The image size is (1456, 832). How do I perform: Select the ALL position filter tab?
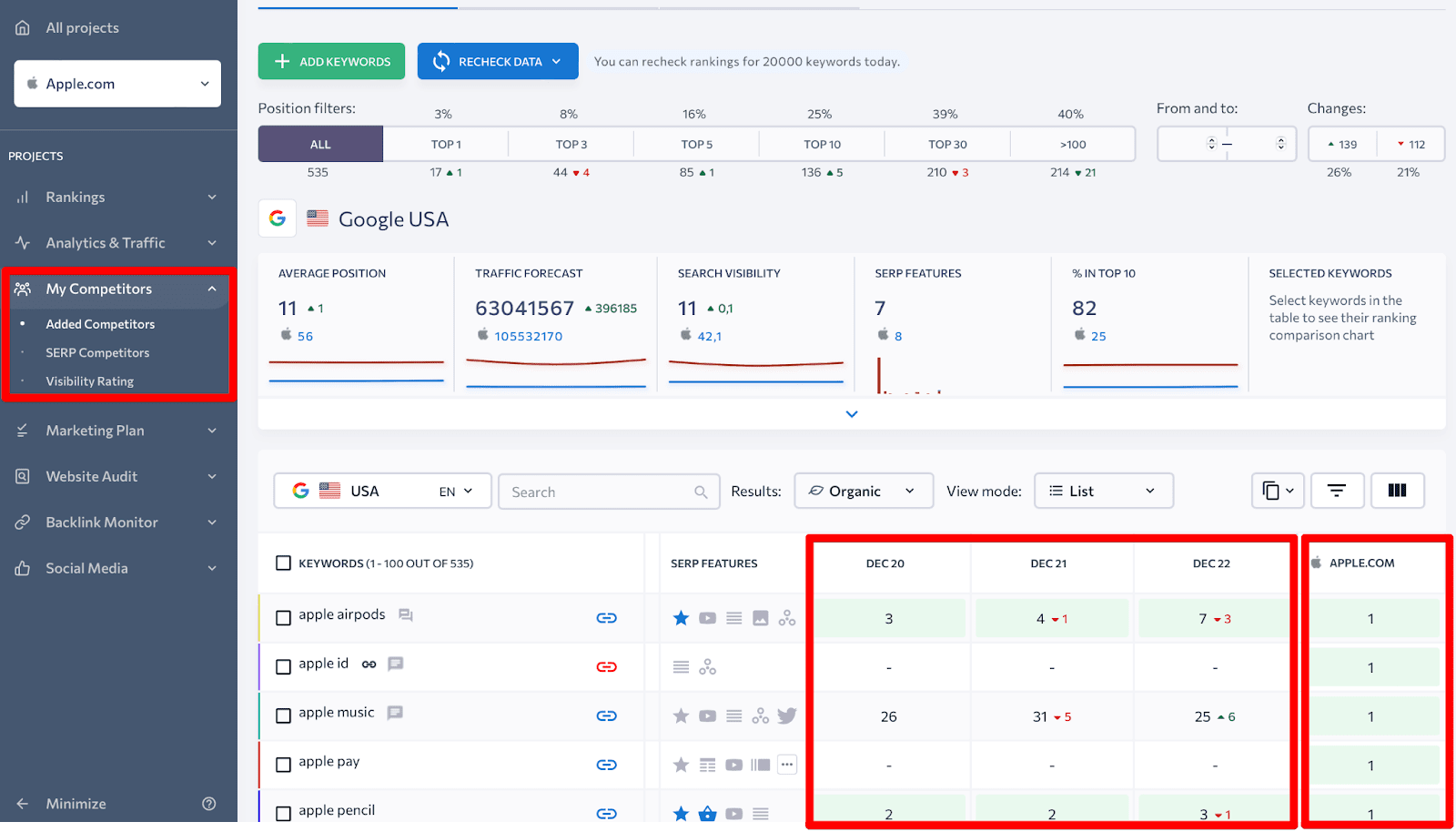[320, 144]
